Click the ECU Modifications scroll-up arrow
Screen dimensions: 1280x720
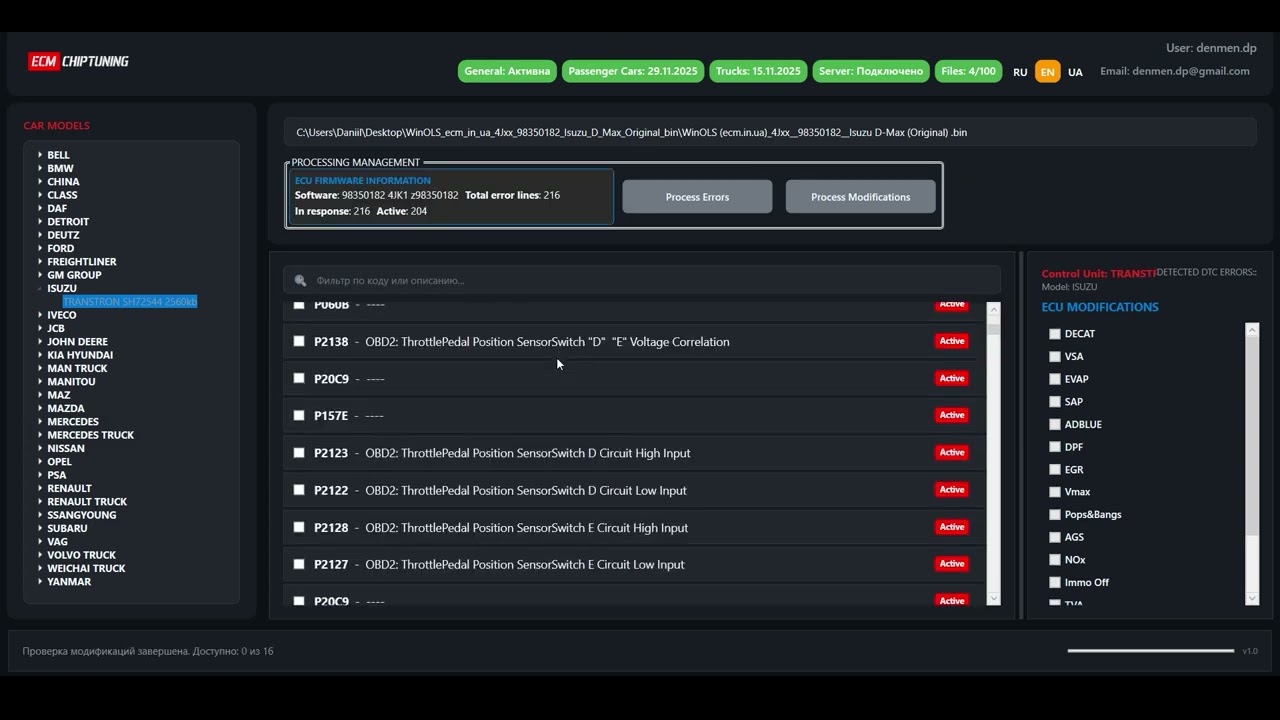(1252, 329)
